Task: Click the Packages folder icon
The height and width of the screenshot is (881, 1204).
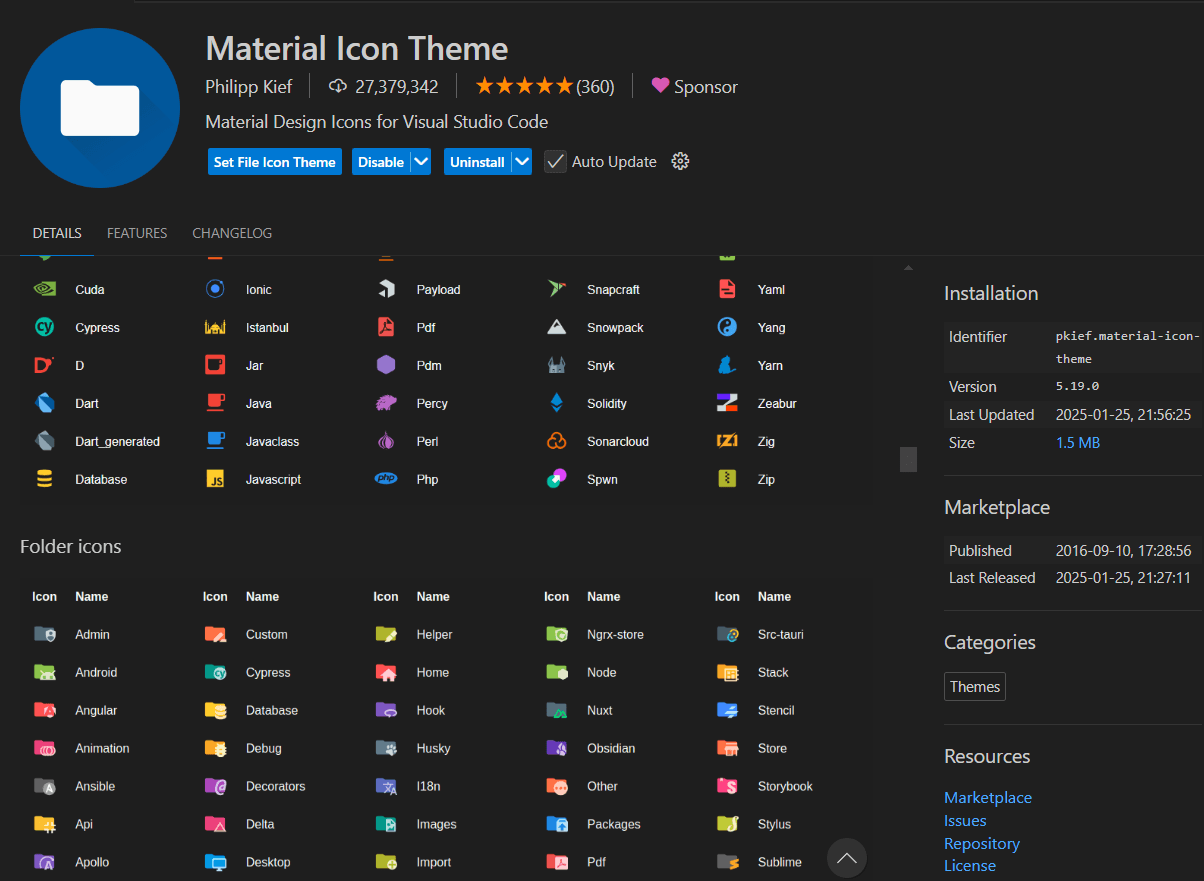Action: [x=557, y=824]
